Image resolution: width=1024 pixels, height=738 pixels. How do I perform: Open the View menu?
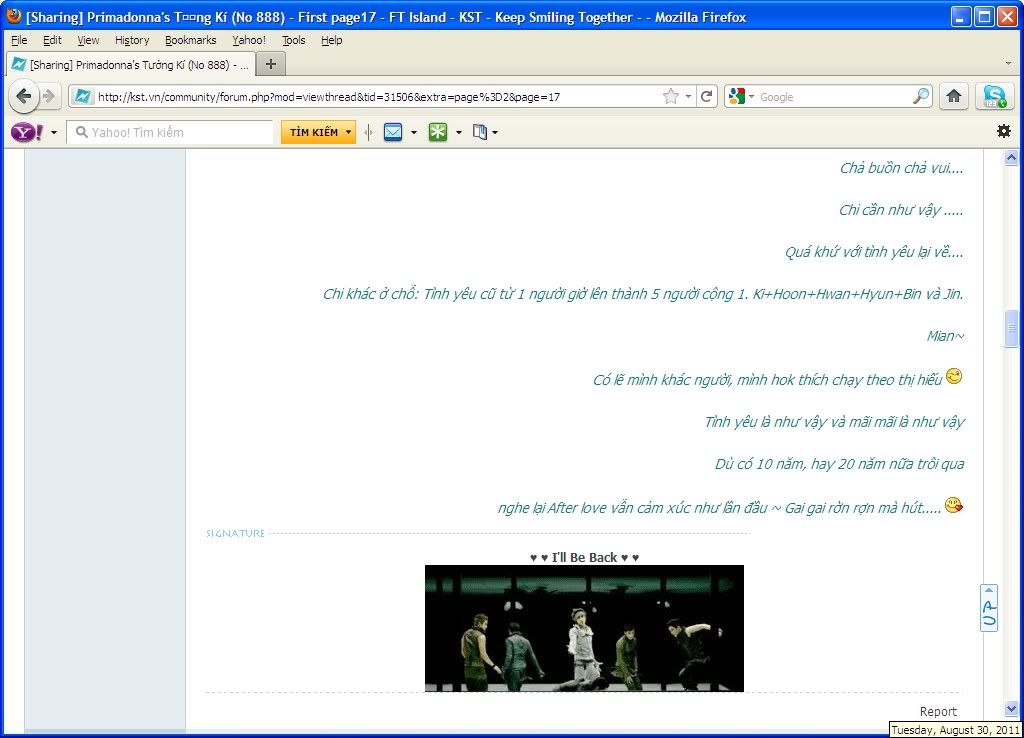88,40
